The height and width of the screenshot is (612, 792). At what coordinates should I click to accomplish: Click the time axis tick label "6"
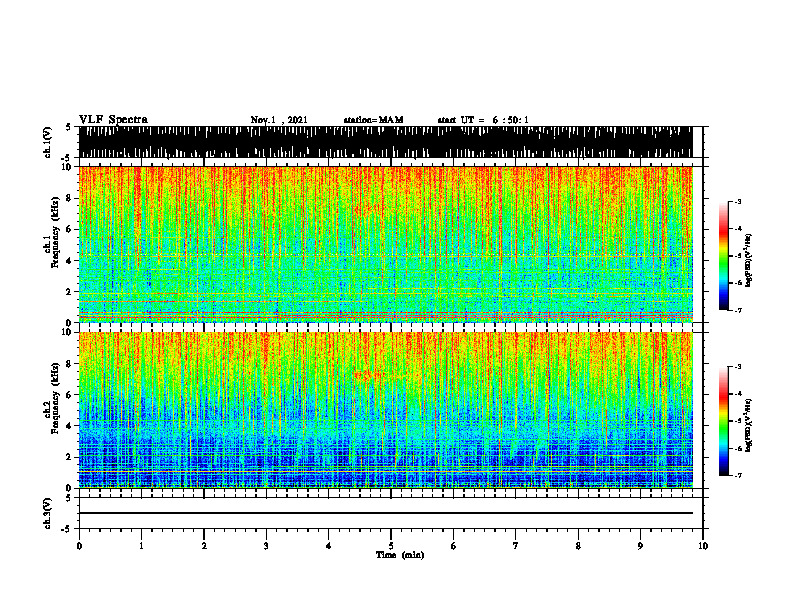pos(454,546)
